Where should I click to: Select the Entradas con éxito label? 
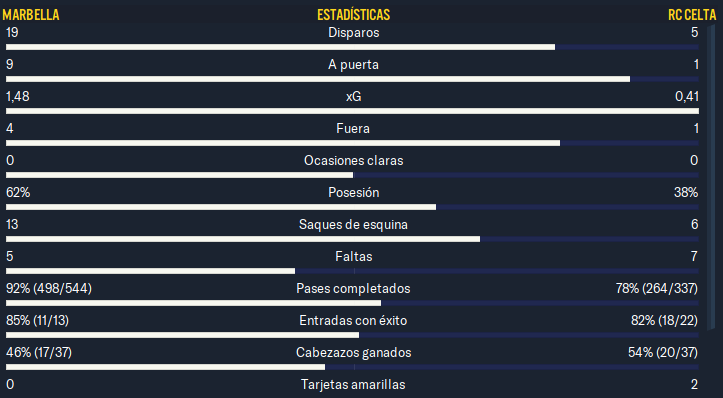pos(353,321)
